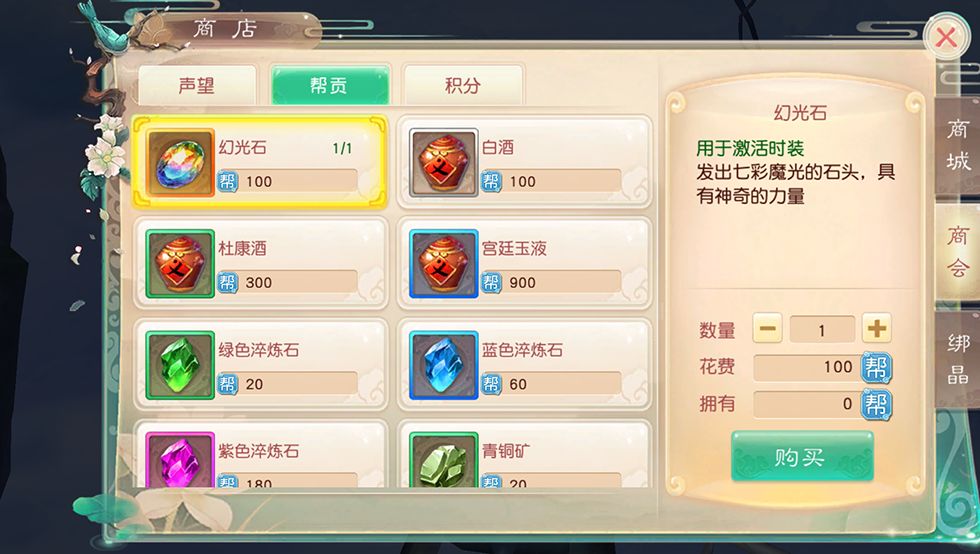Viewport: 980px width, 554px height.
Task: Select the 幻光石 rainbow gem icon
Action: (x=180, y=163)
